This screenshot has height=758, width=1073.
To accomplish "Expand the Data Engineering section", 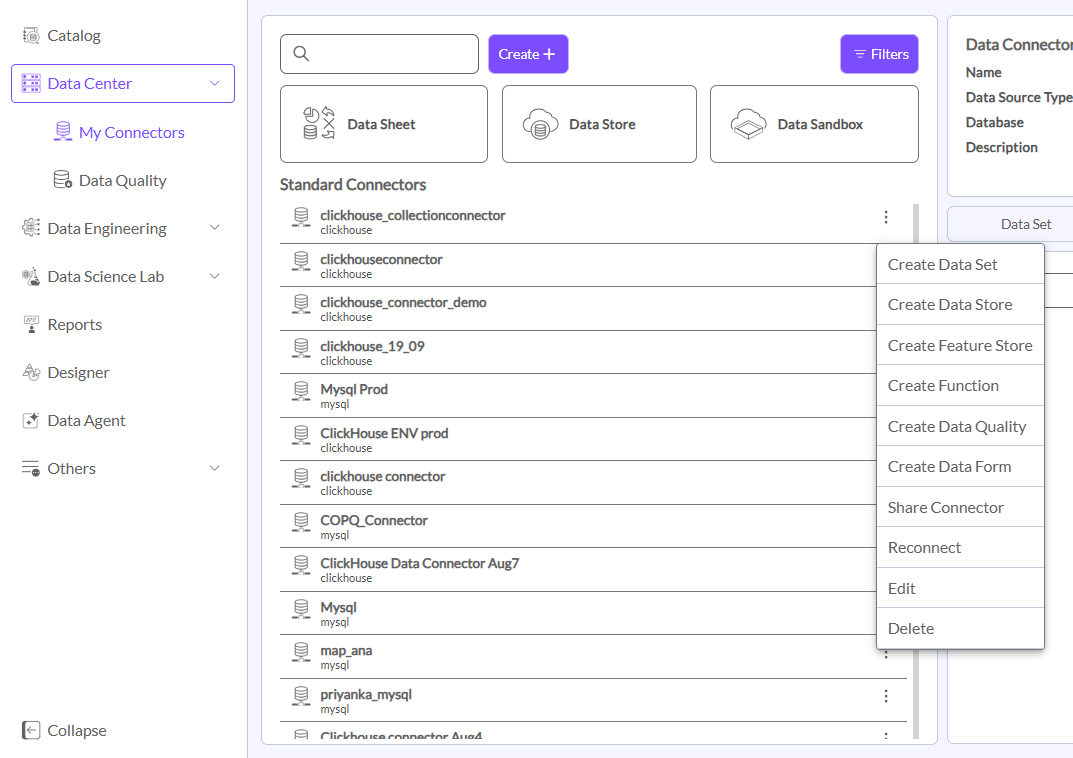I will click(x=214, y=229).
